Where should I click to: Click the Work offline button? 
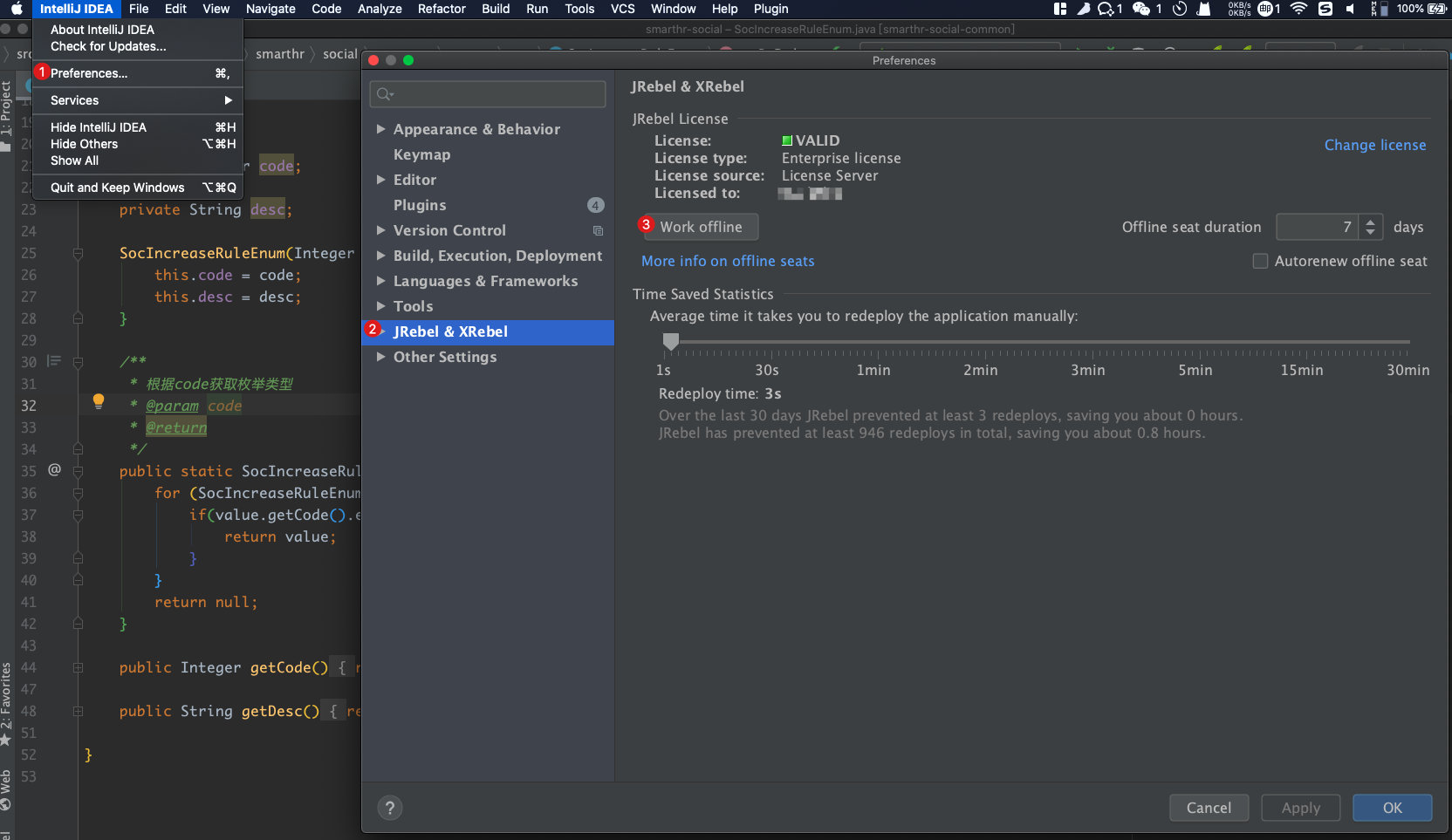[701, 227]
